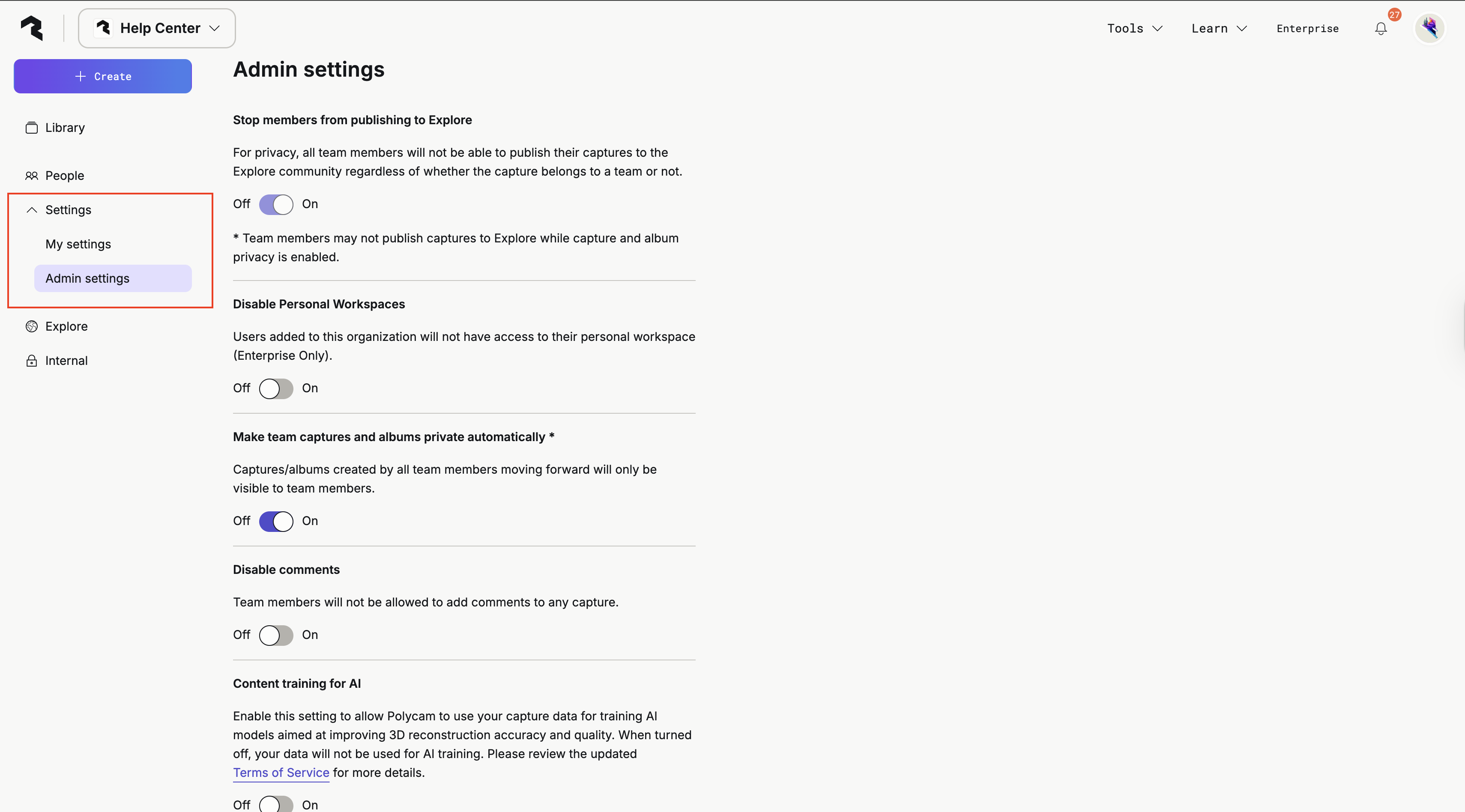The width and height of the screenshot is (1465, 812).
Task: Open the Learn dropdown menu
Action: 1219,28
